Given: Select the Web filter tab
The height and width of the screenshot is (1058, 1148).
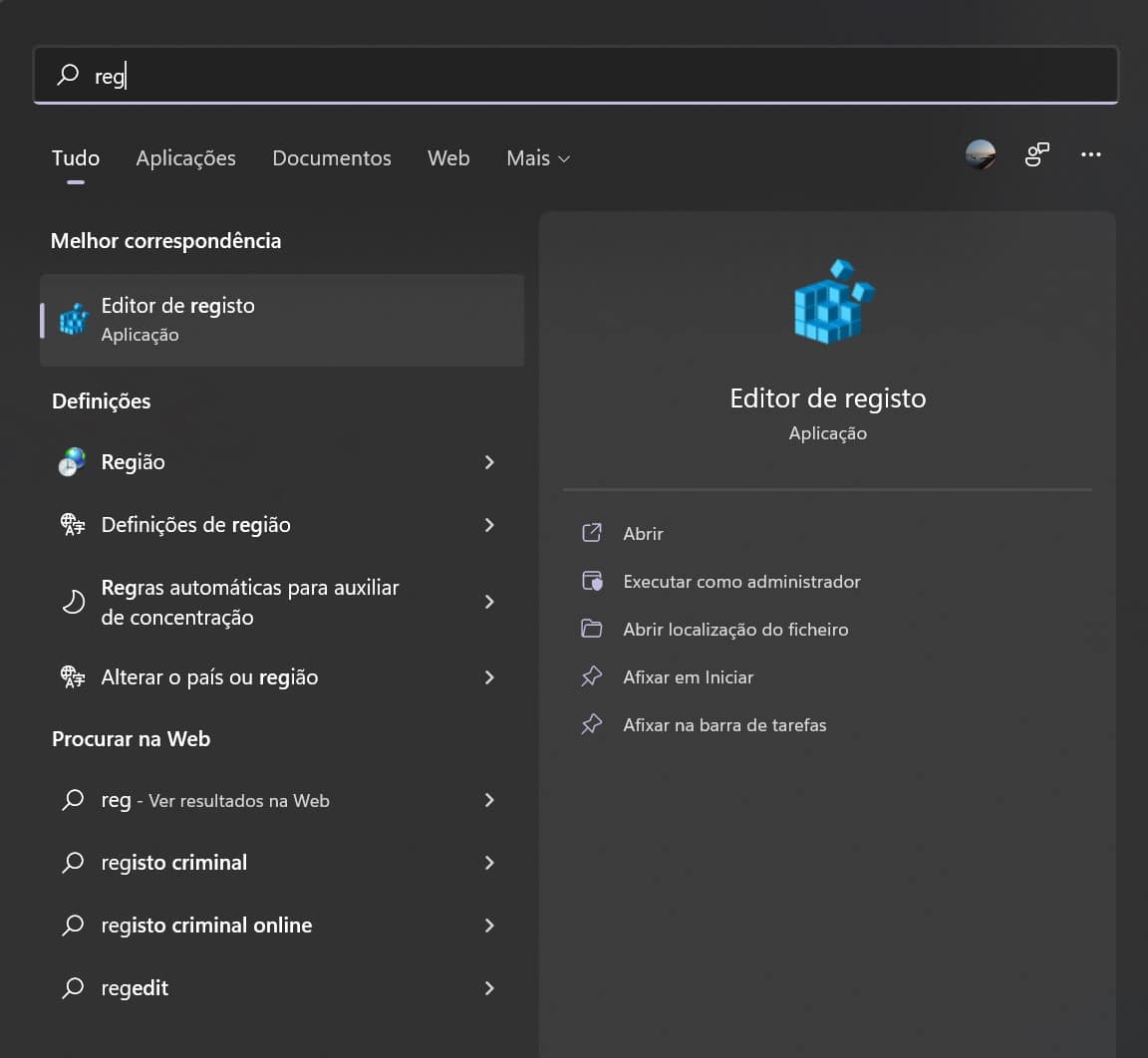Looking at the screenshot, I should (448, 158).
